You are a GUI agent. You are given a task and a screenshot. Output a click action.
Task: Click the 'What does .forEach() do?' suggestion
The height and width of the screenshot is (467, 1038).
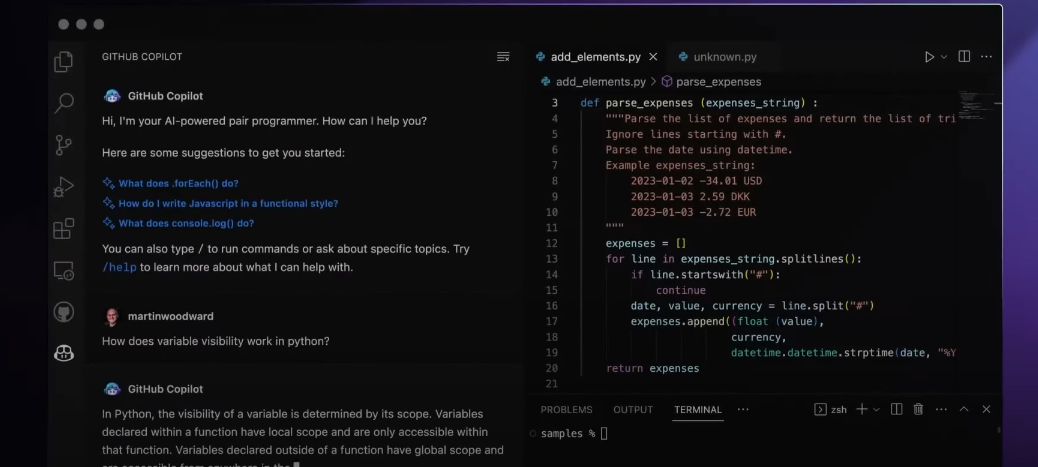(178, 183)
